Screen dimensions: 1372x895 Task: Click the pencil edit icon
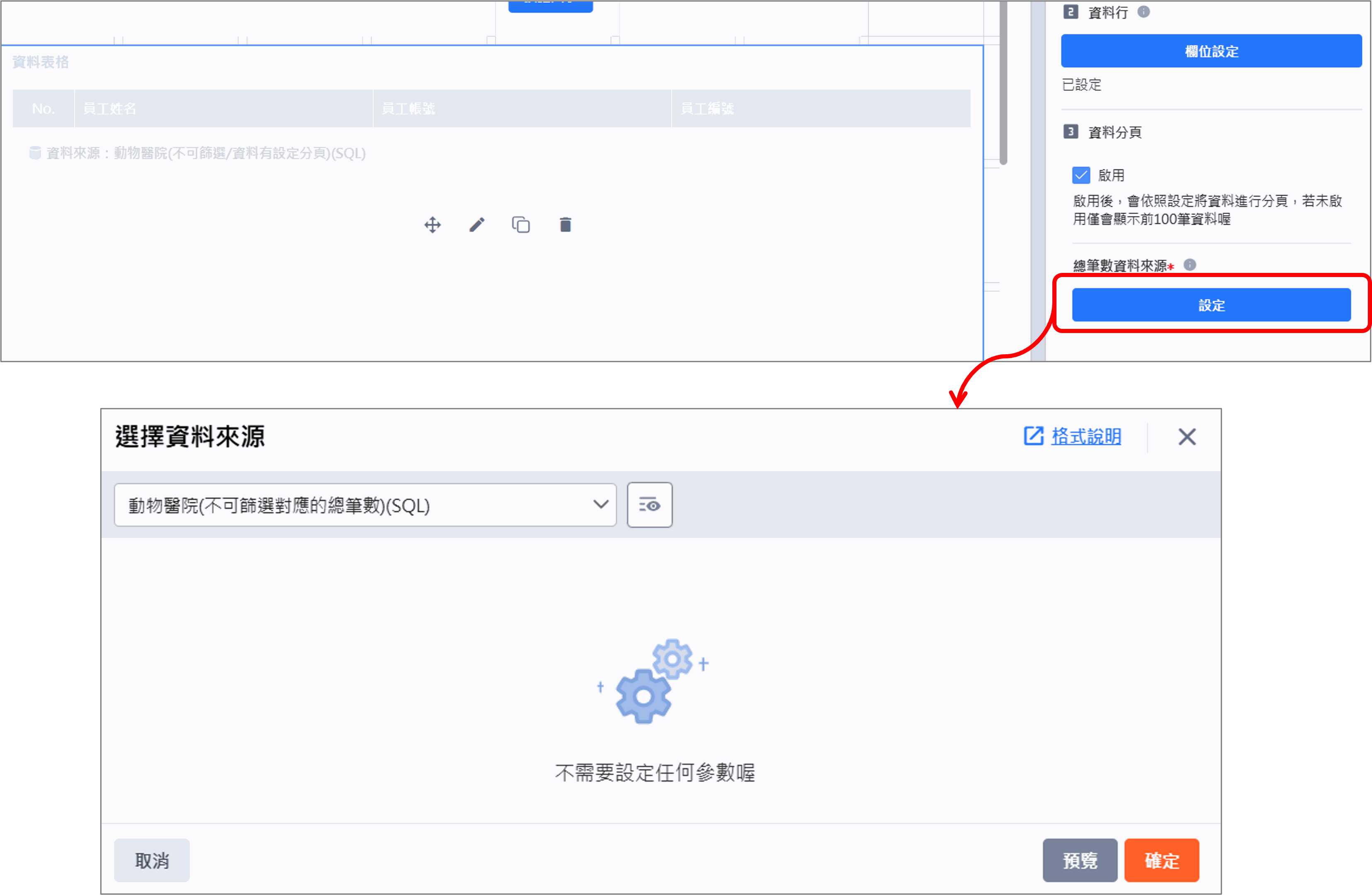[x=477, y=225]
